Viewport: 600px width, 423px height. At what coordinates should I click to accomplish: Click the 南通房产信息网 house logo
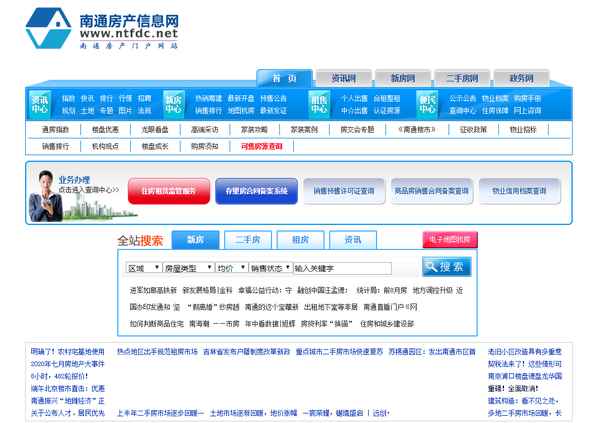pos(48,30)
